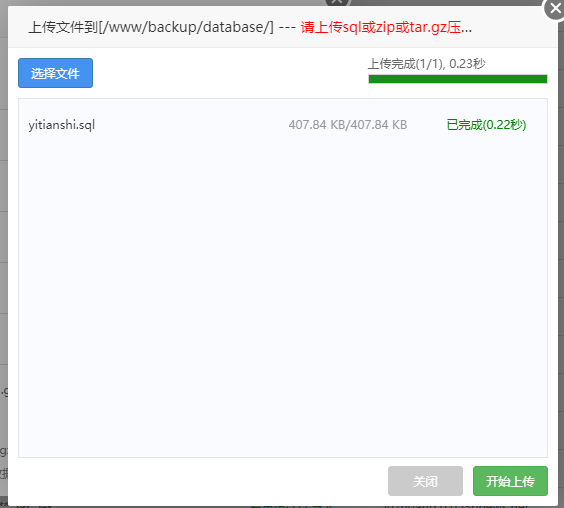Dismiss the dialog using the 关闭 button
Image resolution: width=564 pixels, height=508 pixels.
pos(425,481)
